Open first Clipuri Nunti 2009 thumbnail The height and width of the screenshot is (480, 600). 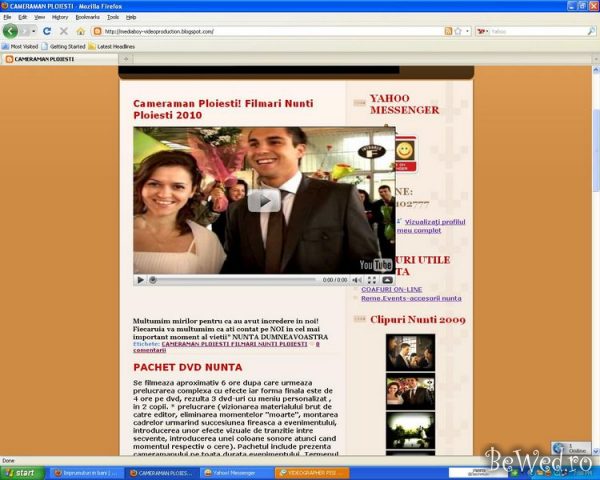[410, 353]
